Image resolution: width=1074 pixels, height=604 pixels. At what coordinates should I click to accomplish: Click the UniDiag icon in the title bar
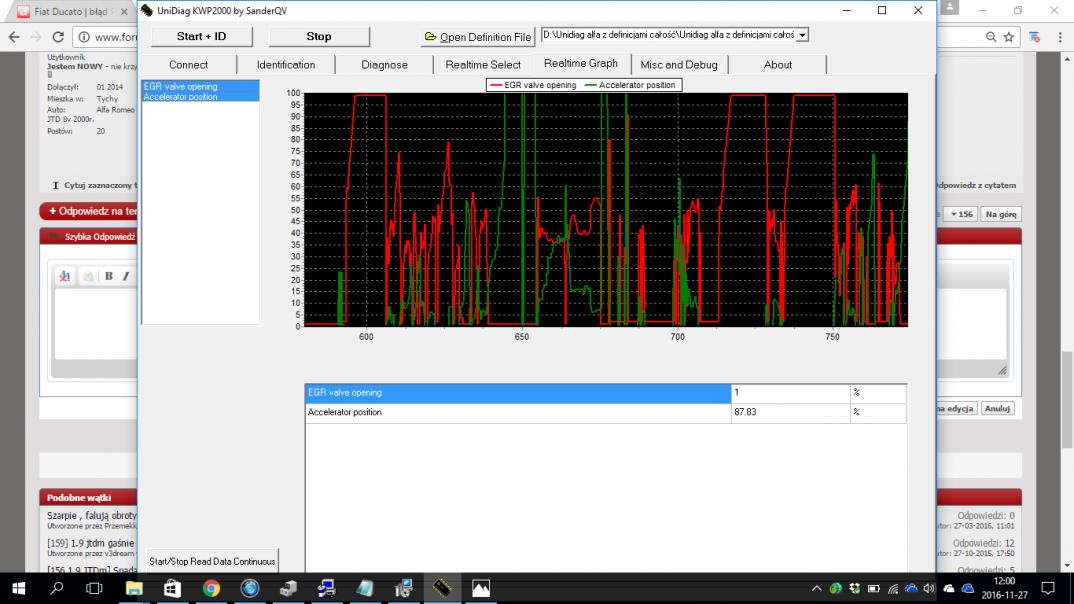[x=146, y=10]
